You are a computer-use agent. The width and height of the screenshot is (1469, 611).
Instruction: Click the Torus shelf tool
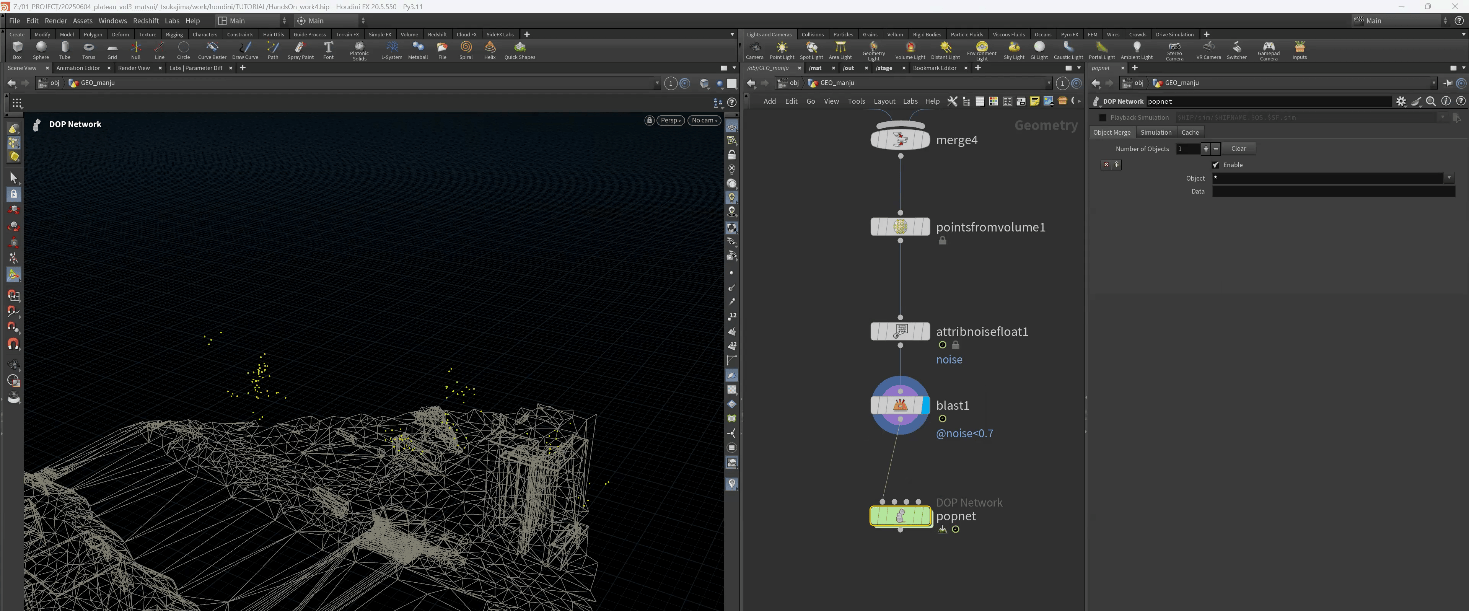coord(89,48)
